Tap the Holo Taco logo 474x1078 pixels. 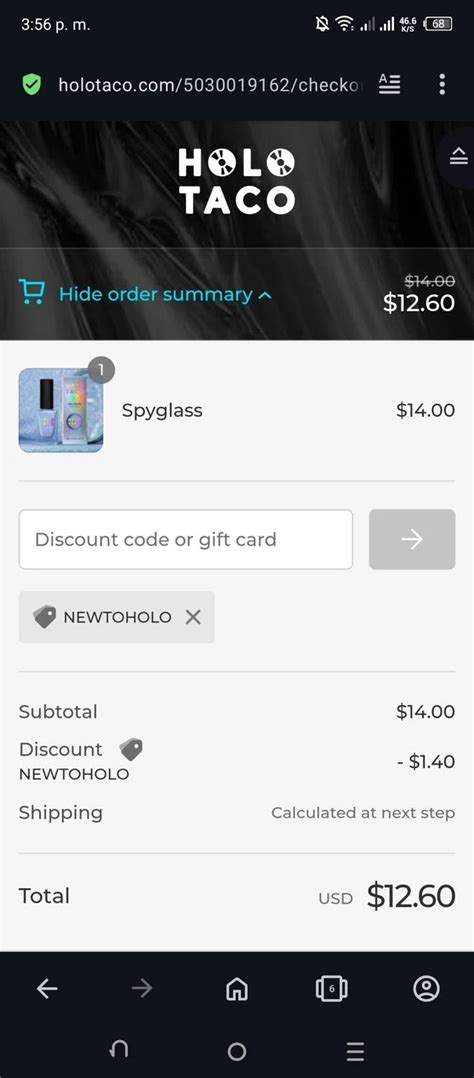[237, 182]
